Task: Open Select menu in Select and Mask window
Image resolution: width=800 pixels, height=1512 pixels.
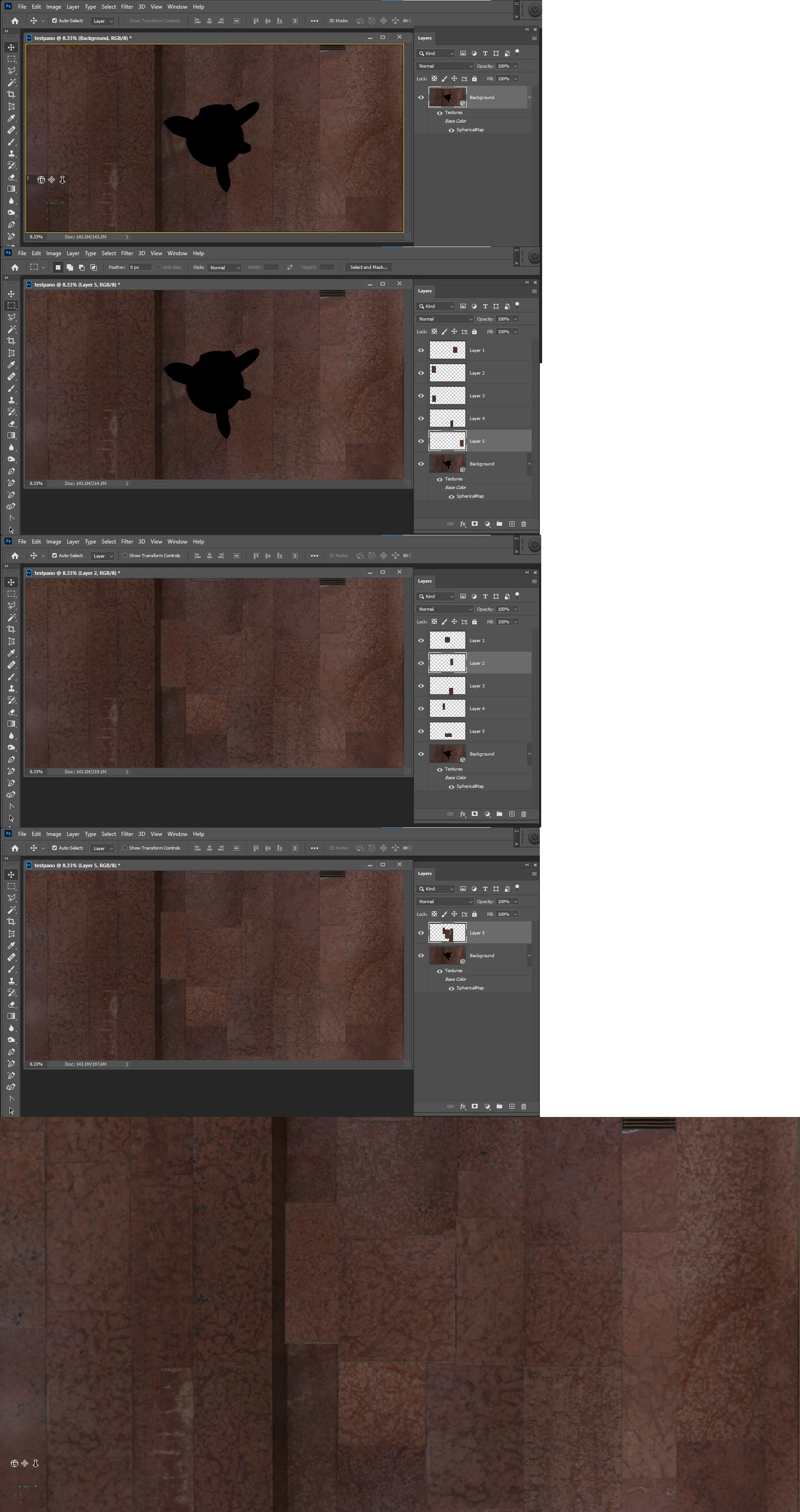Action: tap(109, 253)
